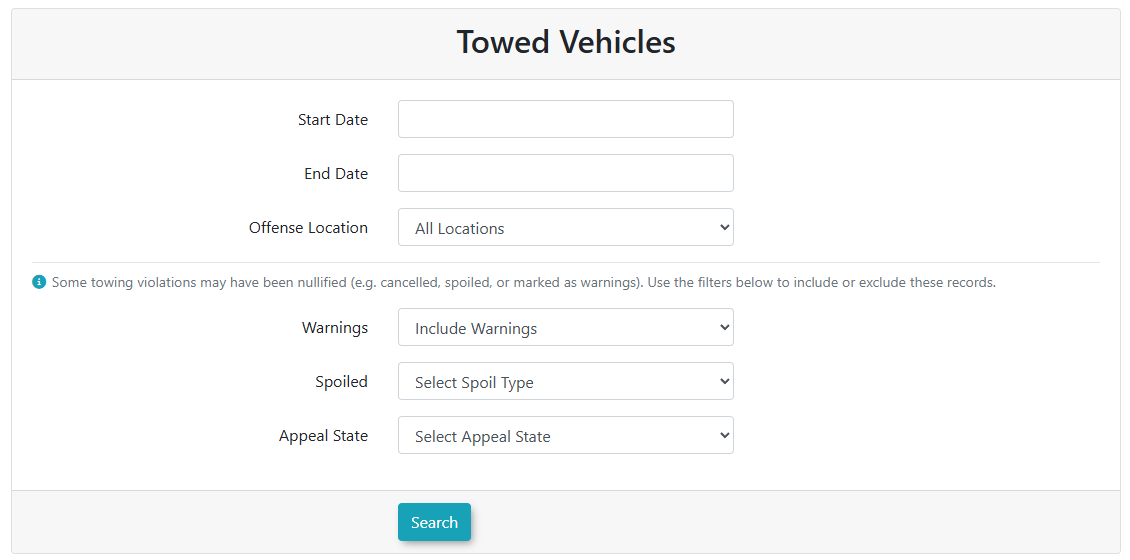Image resolution: width=1130 pixels, height=560 pixels.
Task: Click the End Date label text
Action: [x=335, y=174]
